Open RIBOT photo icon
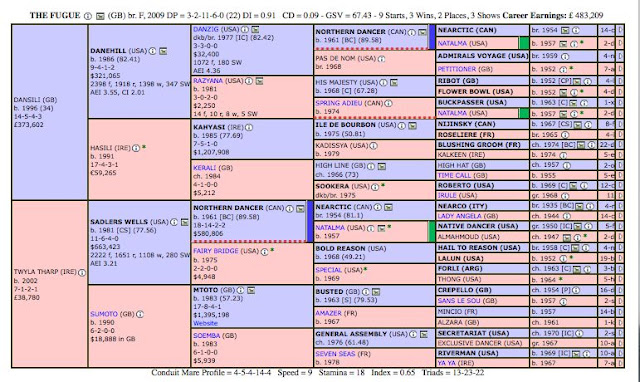 pyautogui.click(x=577, y=81)
